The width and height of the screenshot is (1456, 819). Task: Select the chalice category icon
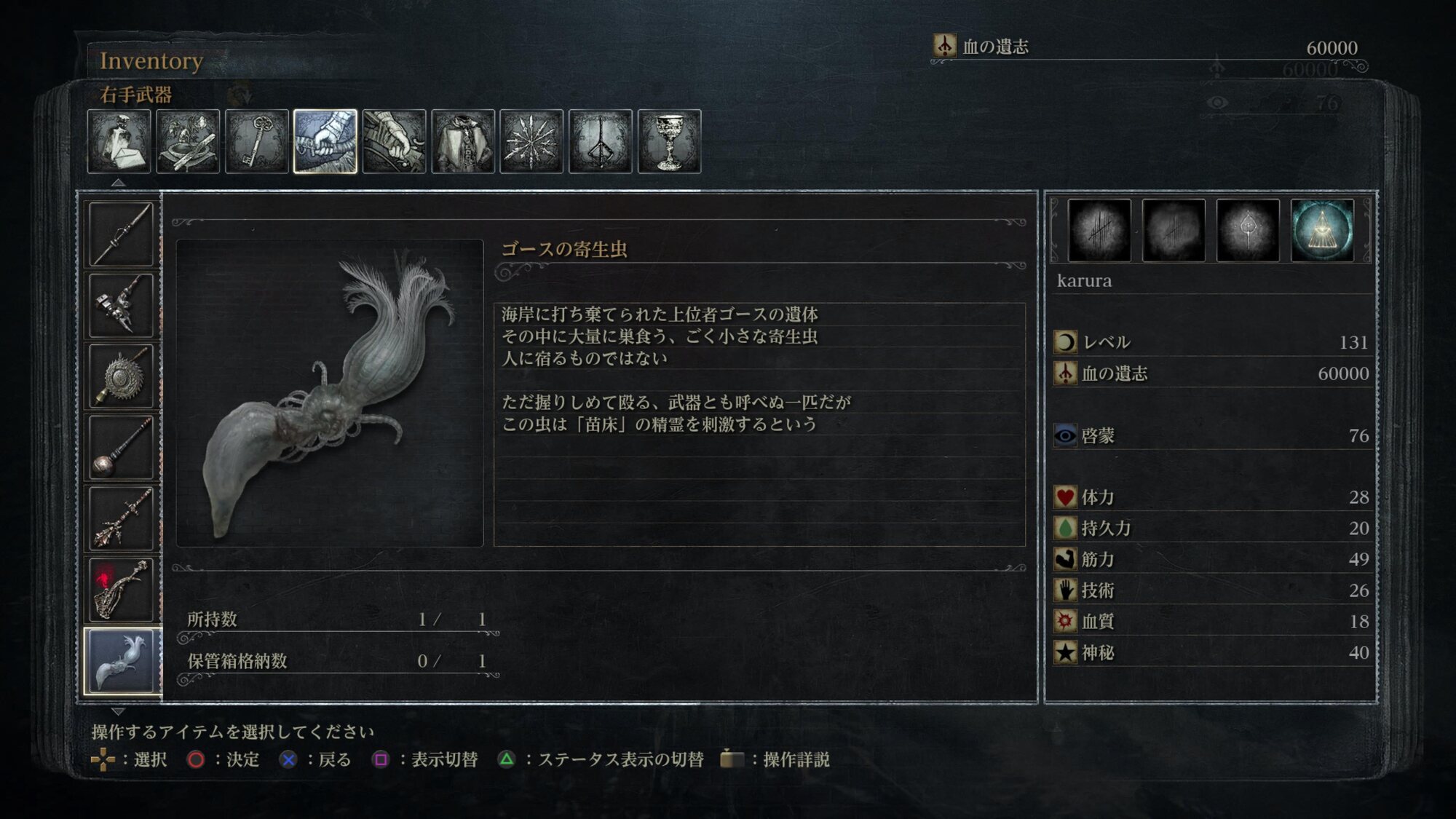[x=669, y=141]
